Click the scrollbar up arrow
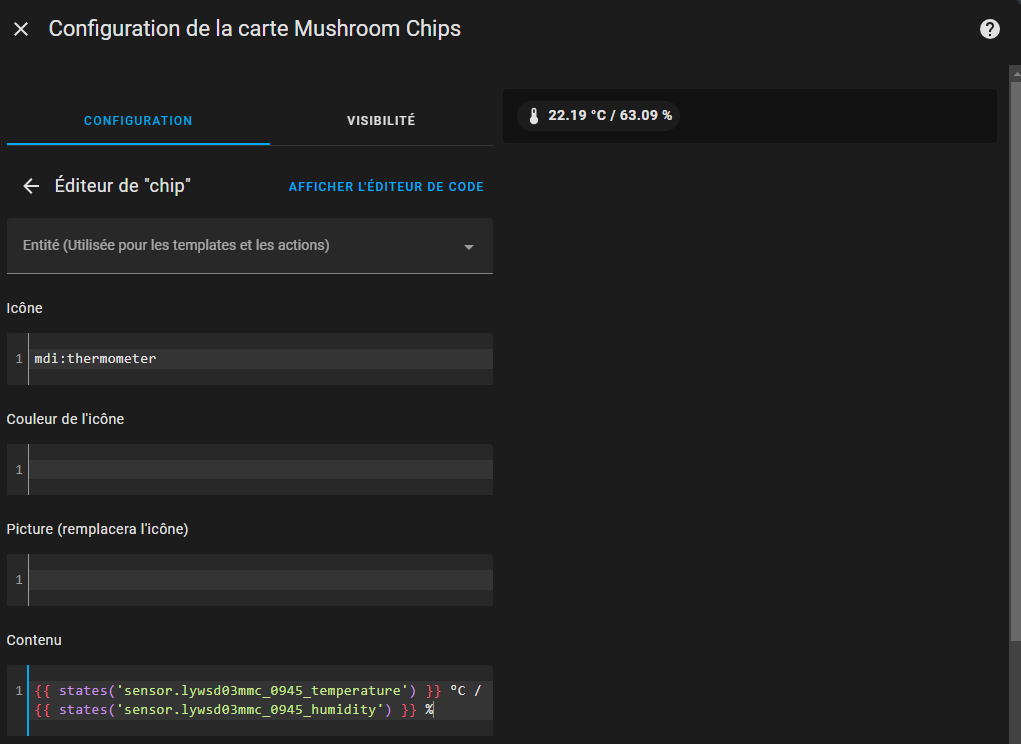Screen dimensions: 1021x744 [1016, 74]
